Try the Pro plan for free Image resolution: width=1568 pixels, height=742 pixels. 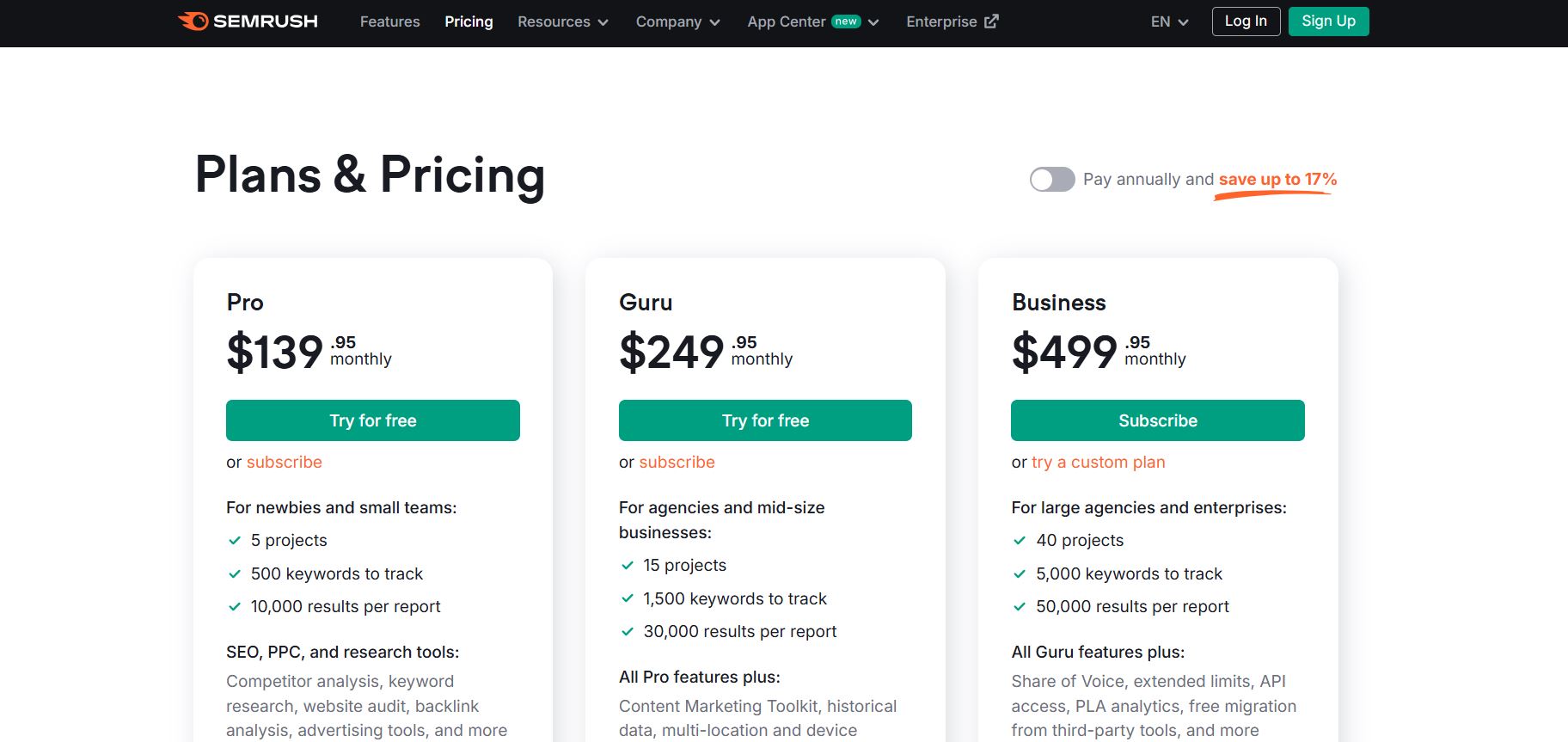pyautogui.click(x=373, y=420)
